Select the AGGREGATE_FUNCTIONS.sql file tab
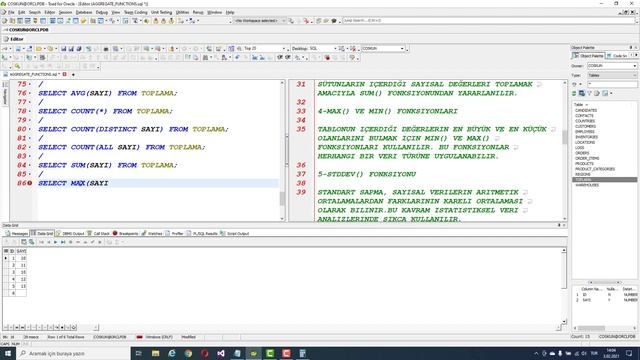 pos(33,75)
